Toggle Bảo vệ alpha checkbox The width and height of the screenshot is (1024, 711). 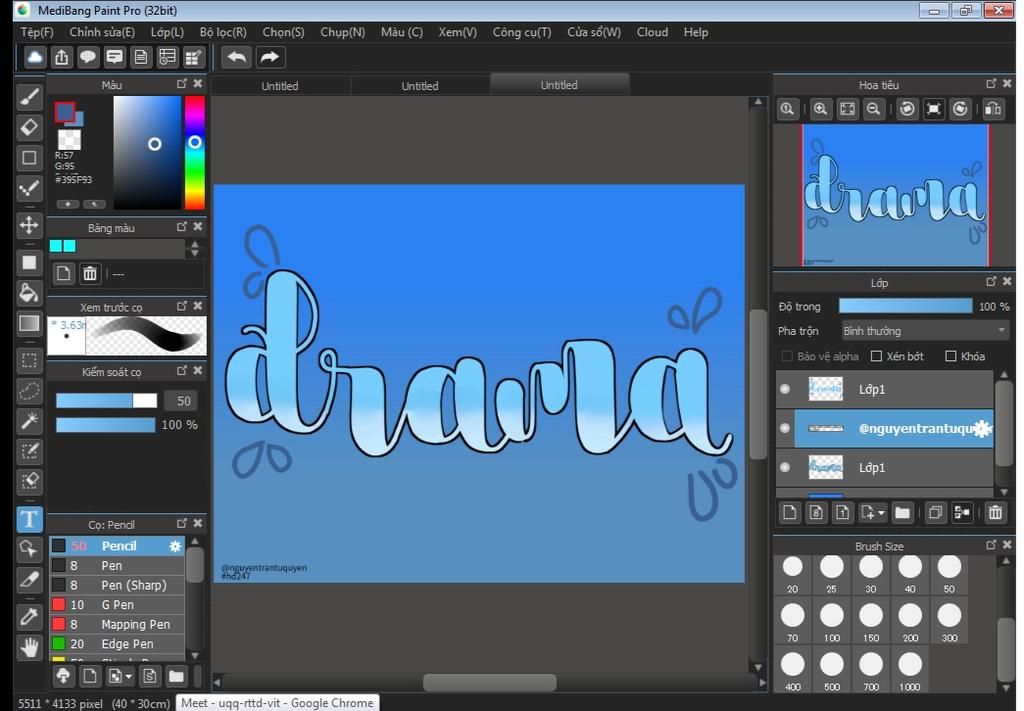click(787, 356)
